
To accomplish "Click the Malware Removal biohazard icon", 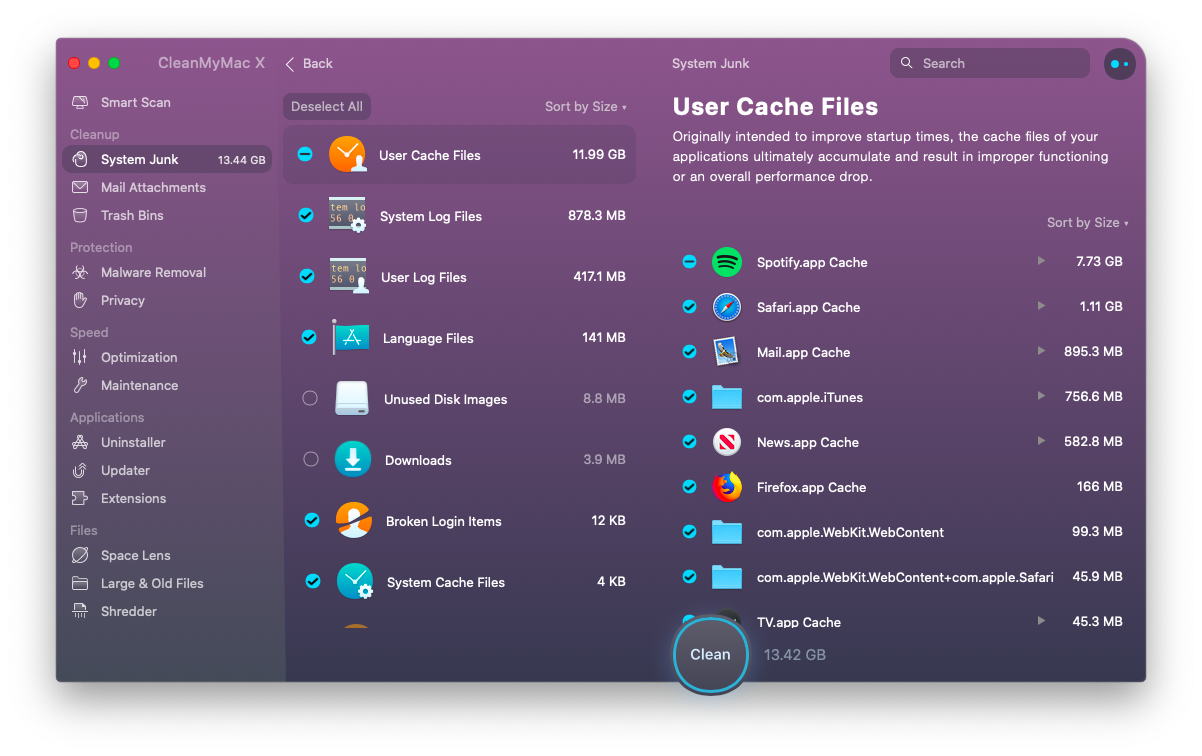I will pos(80,273).
